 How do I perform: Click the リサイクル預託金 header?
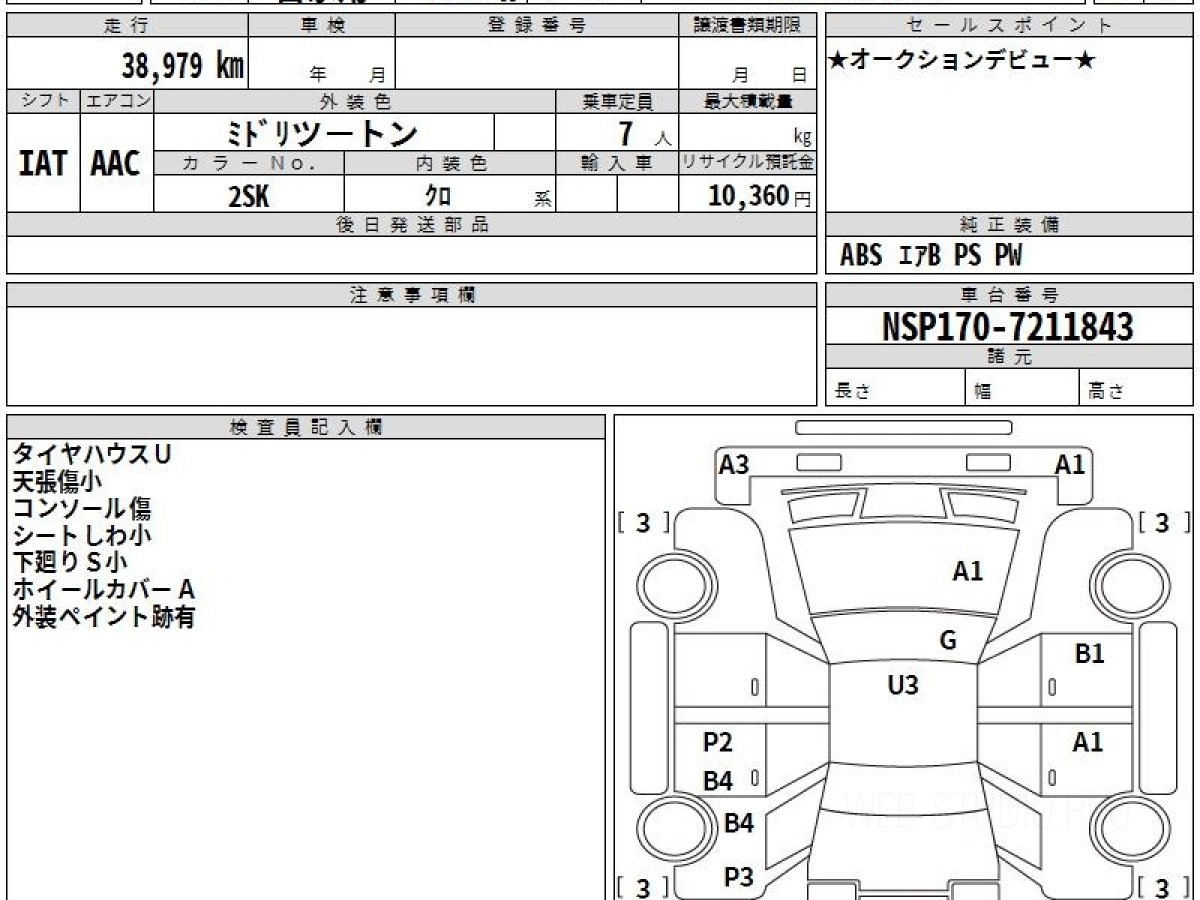point(748,163)
